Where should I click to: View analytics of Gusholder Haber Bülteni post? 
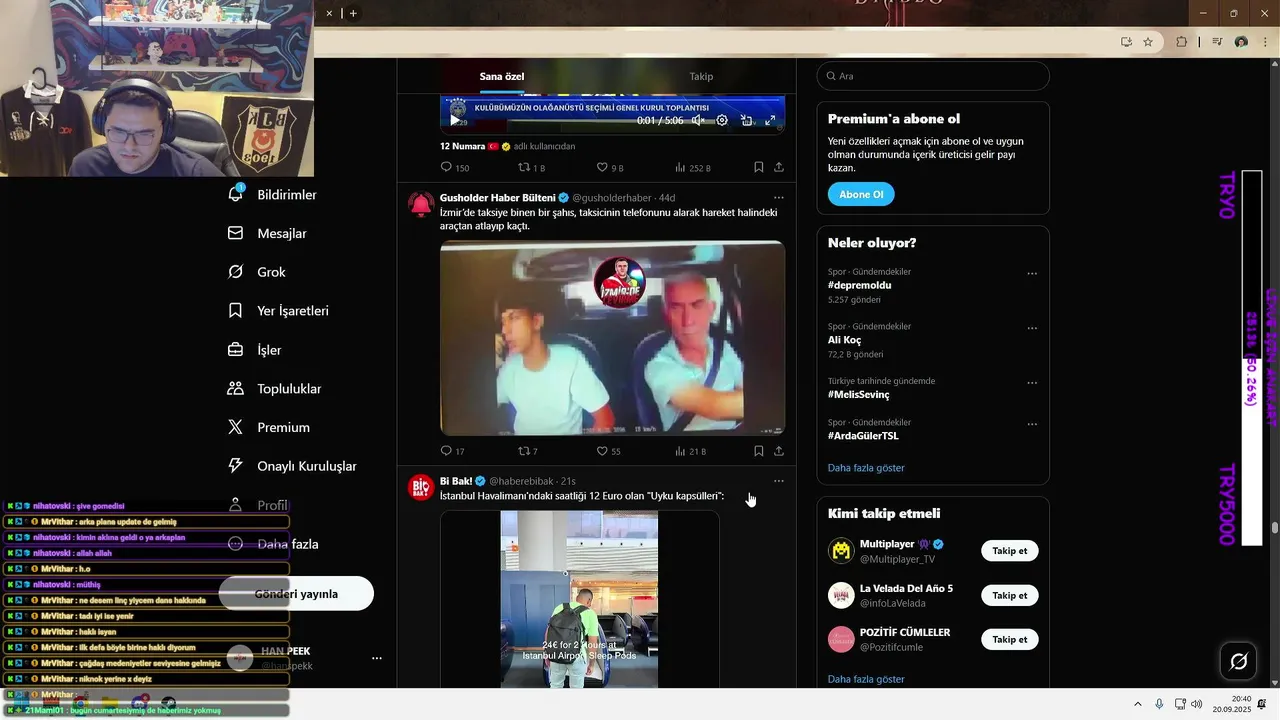tap(690, 451)
